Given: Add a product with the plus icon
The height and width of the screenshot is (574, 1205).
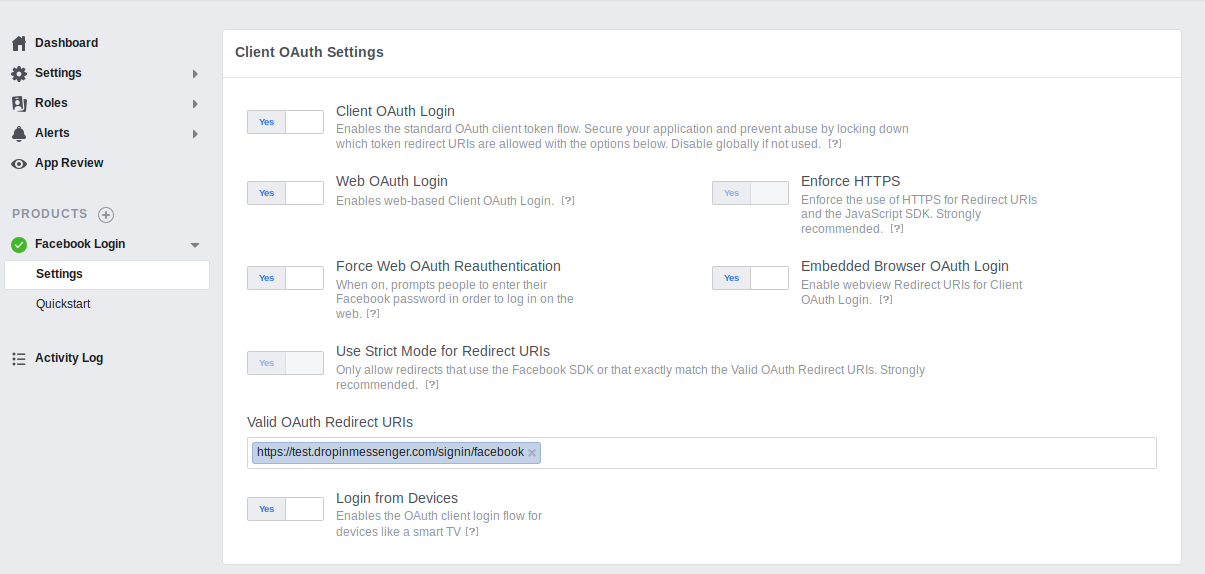Looking at the screenshot, I should [106, 214].
